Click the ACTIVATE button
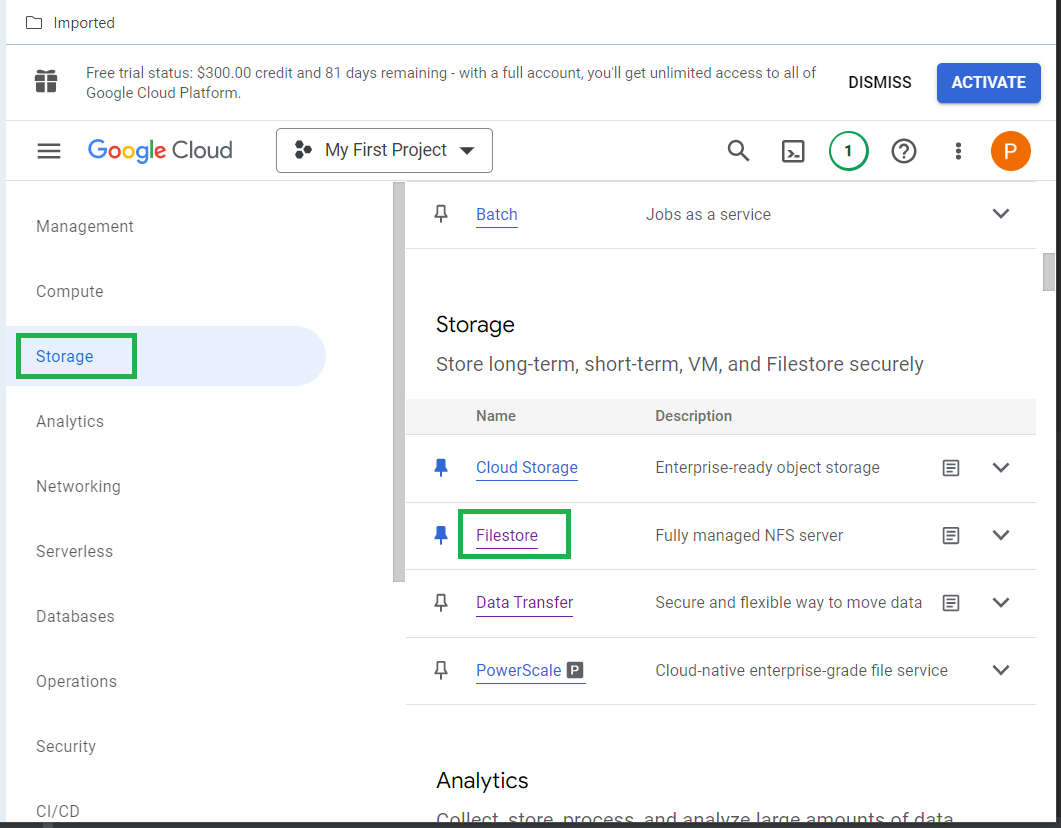Screen dimensions: 1061x828 (989, 83)
